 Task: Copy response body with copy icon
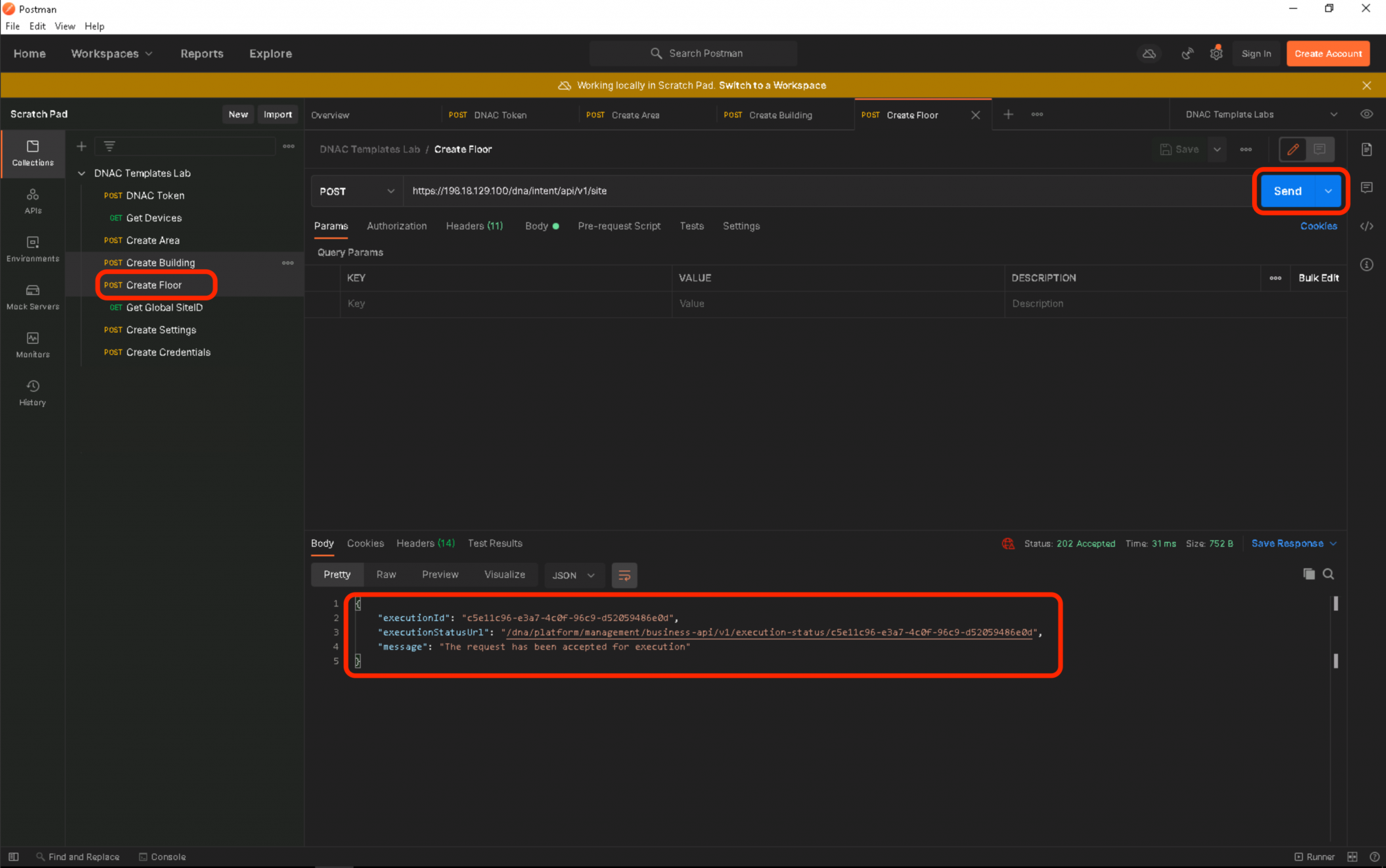pos(1309,574)
